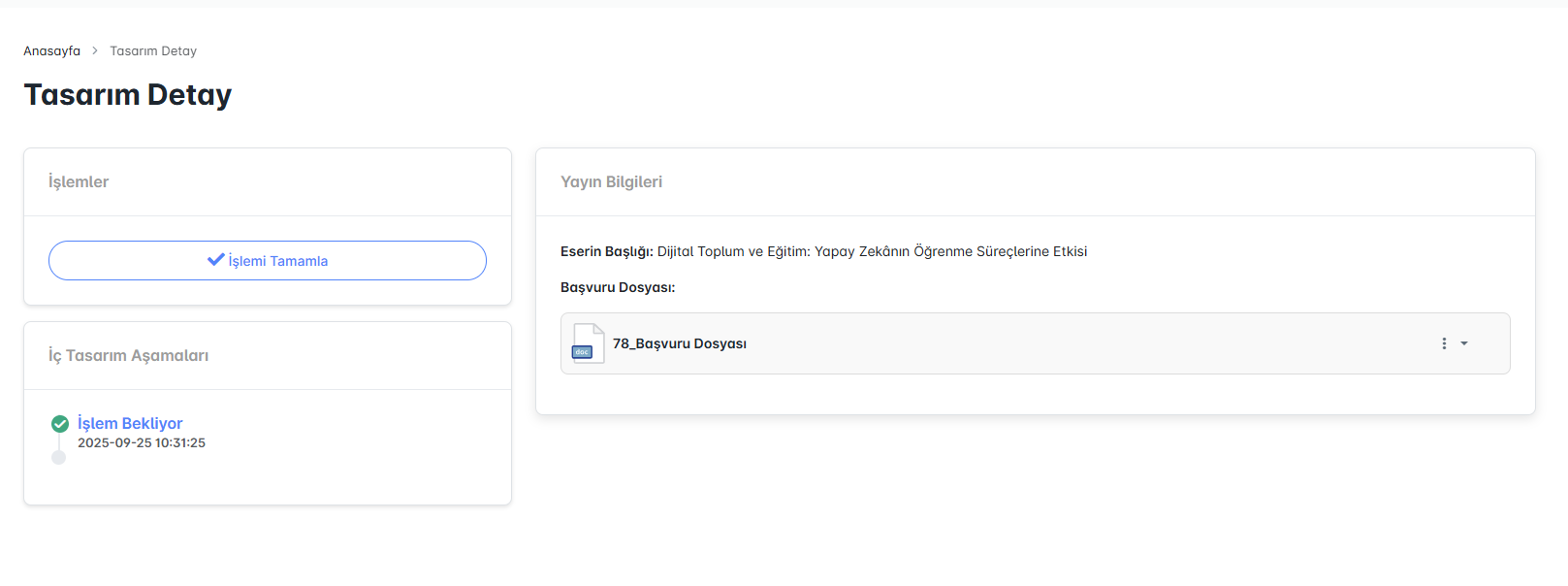Click the green check circle status icon
Screen dimensions: 1568x586
pos(60,423)
